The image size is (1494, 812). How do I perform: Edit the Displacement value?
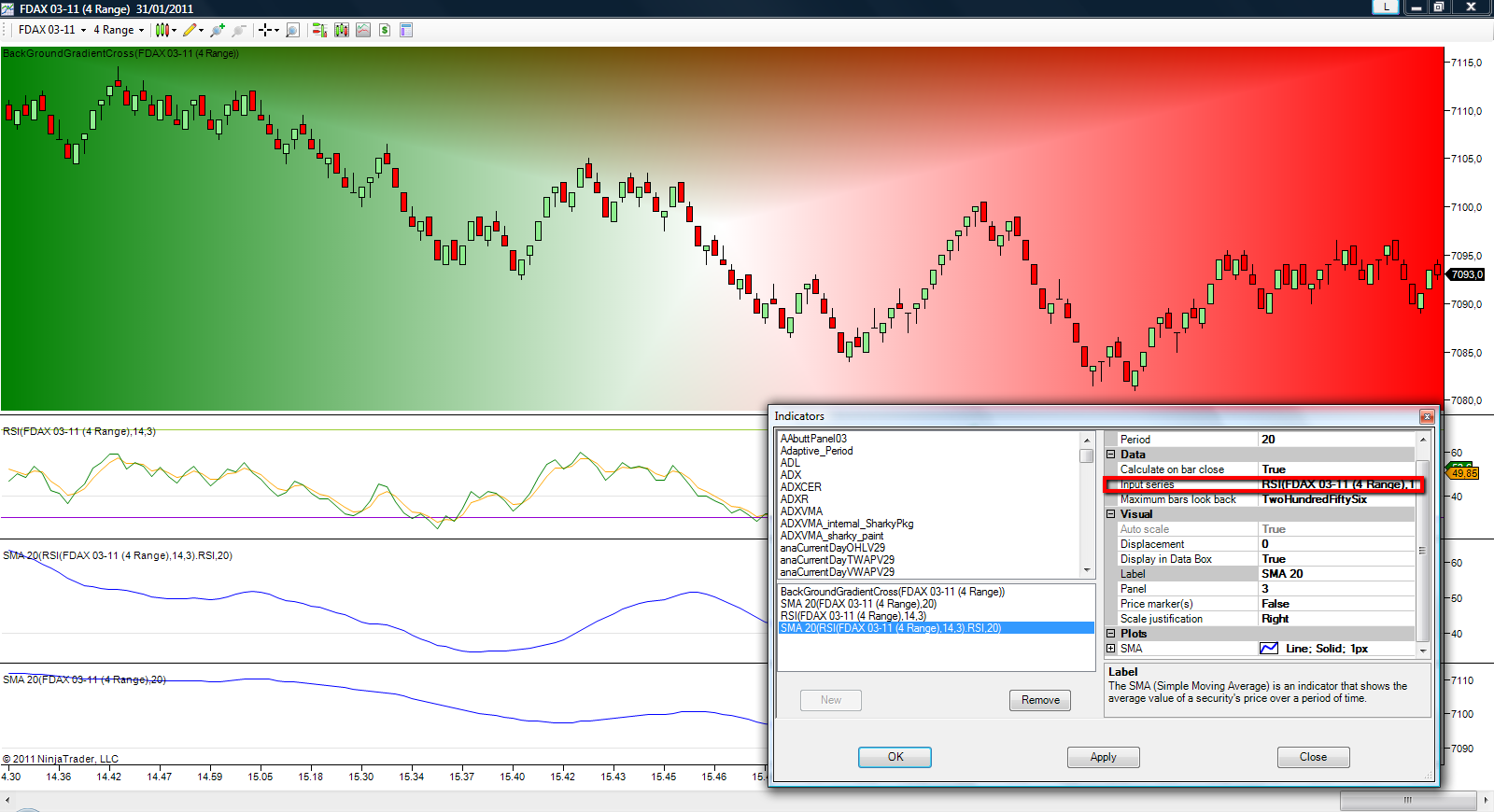1336,544
